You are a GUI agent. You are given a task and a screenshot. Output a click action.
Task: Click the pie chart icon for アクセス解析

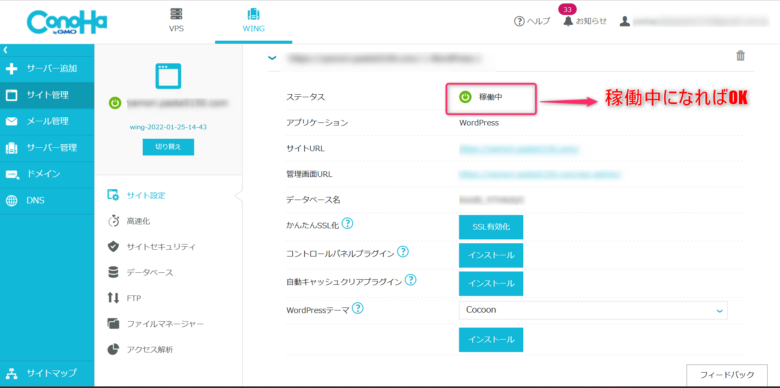click(113, 350)
